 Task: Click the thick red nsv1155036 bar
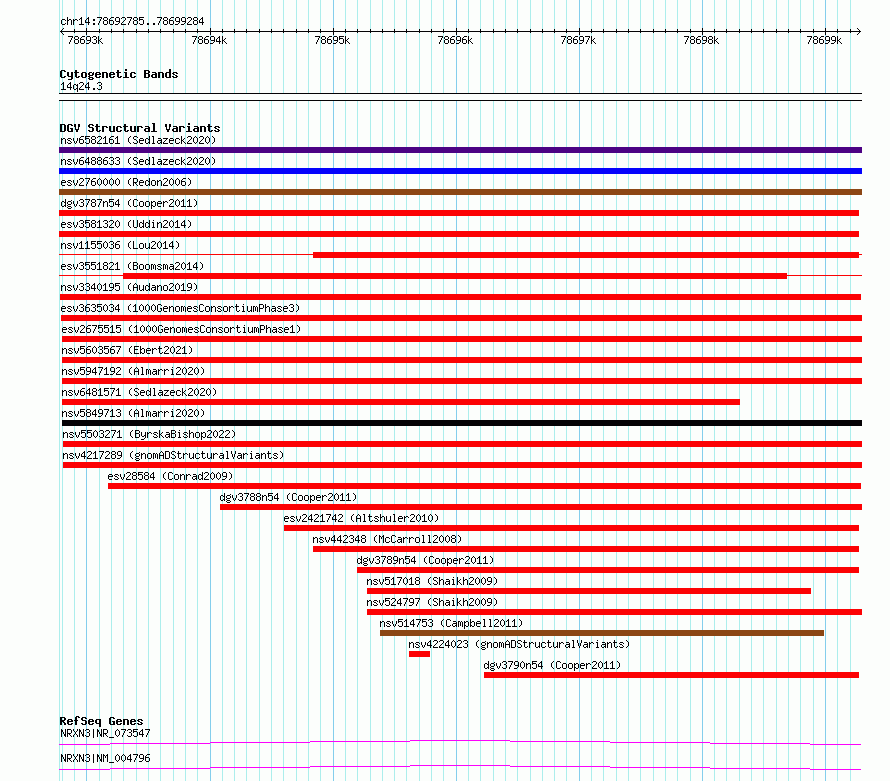coord(586,255)
